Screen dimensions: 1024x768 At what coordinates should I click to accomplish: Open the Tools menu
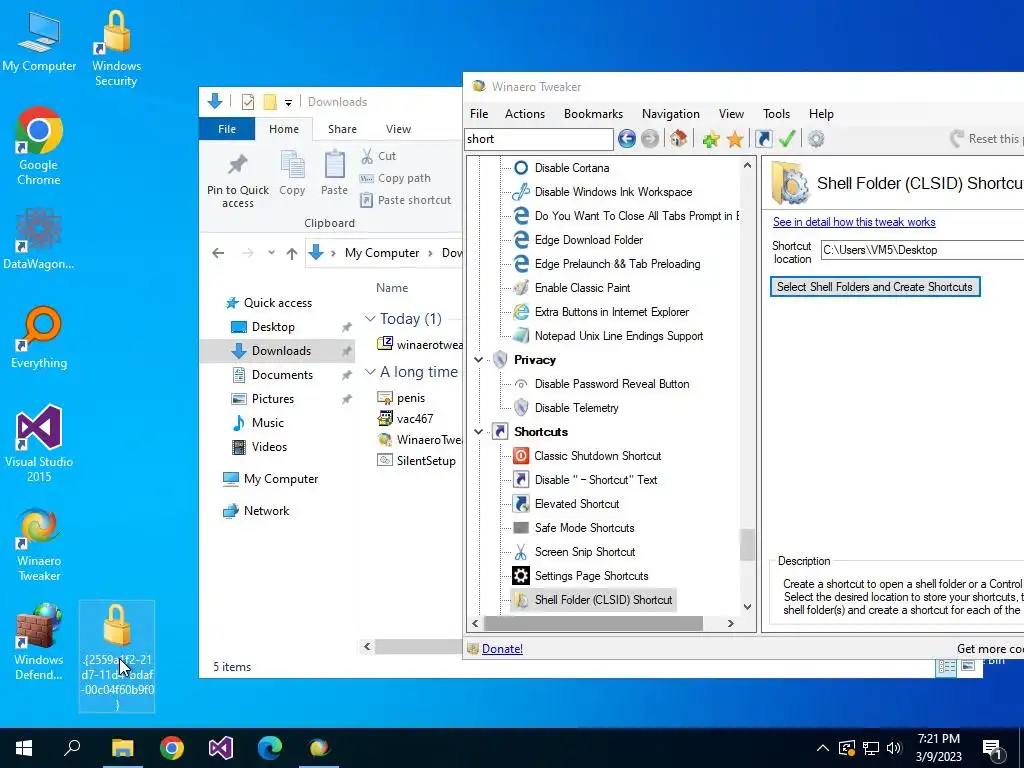click(x=776, y=114)
